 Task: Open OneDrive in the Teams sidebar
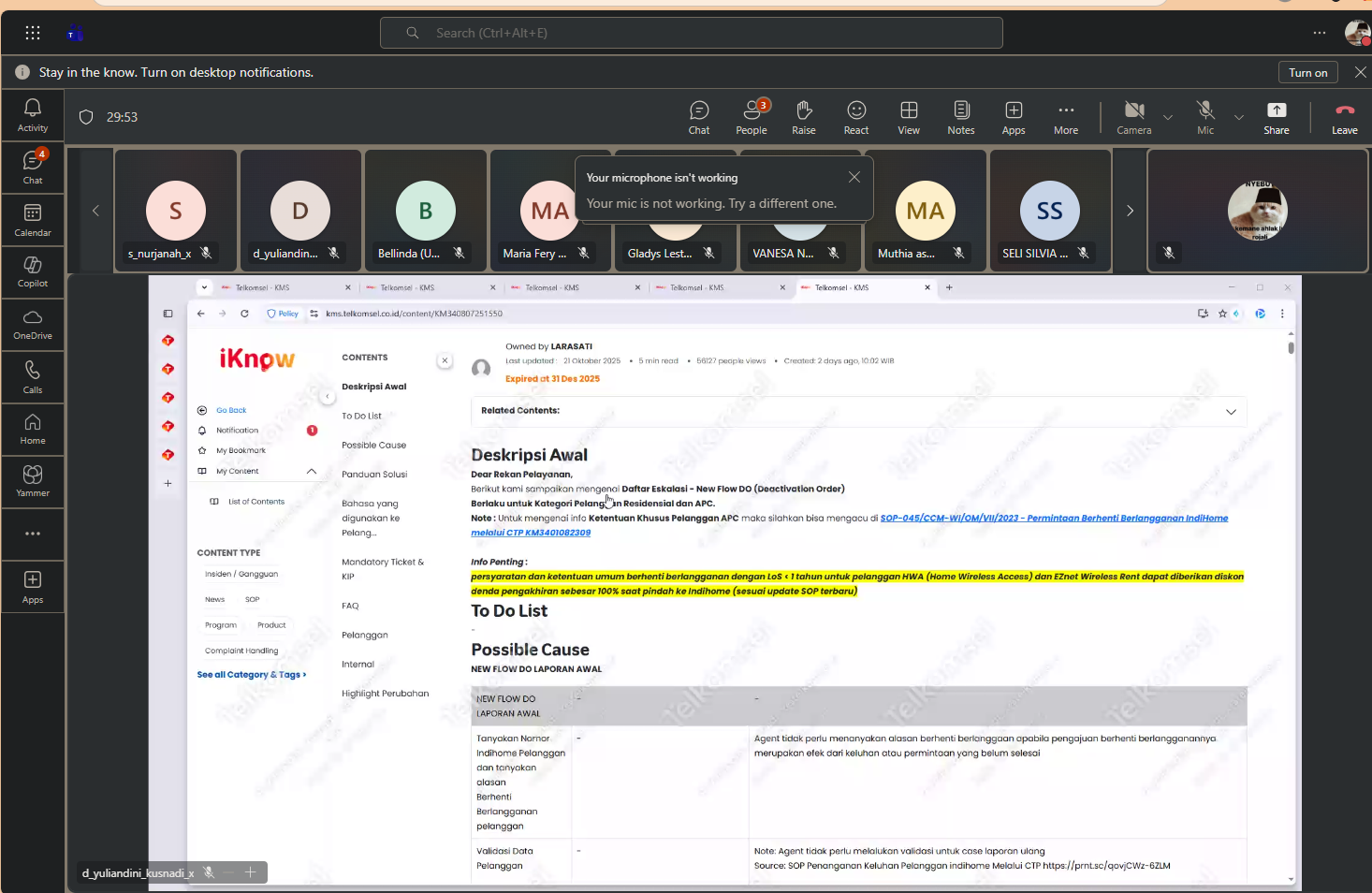click(x=33, y=324)
